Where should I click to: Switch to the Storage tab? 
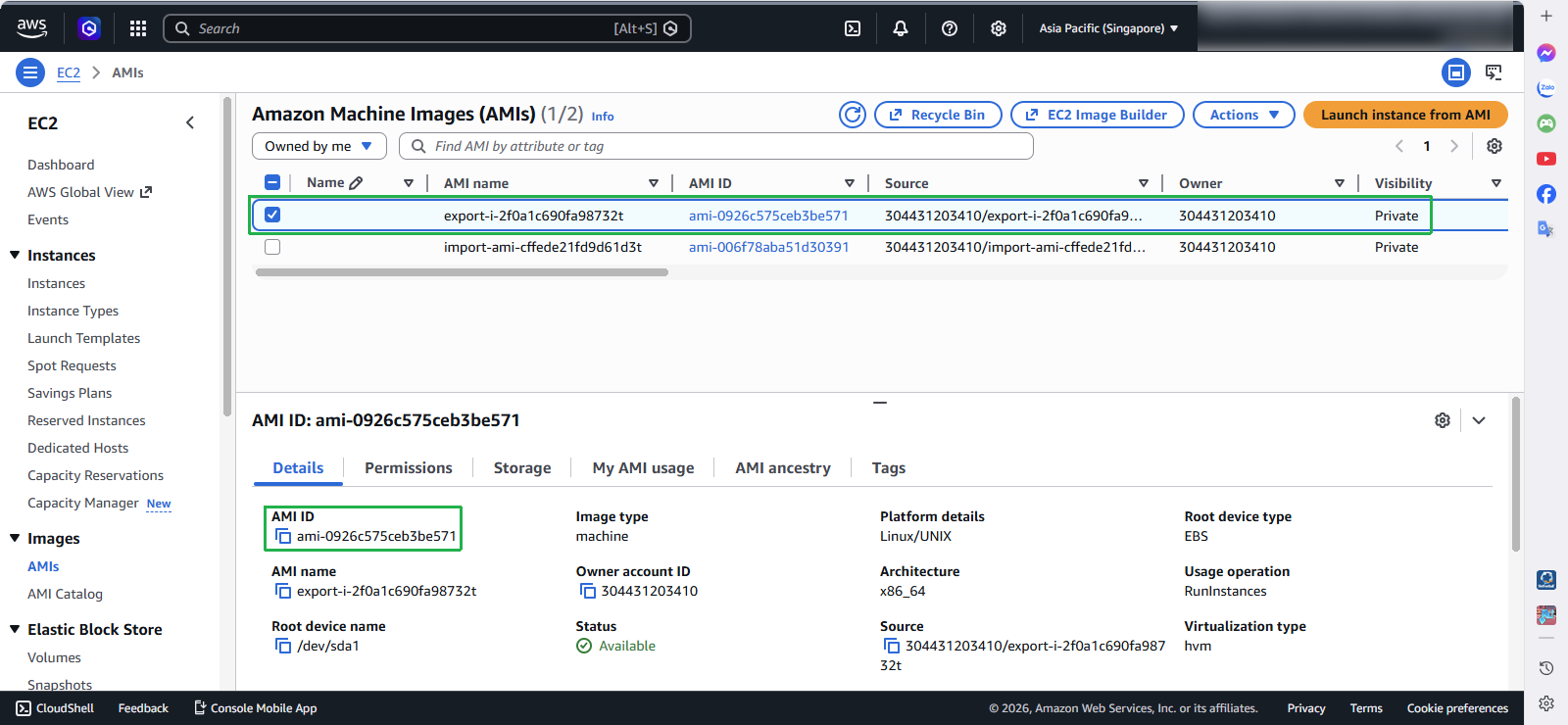click(522, 468)
